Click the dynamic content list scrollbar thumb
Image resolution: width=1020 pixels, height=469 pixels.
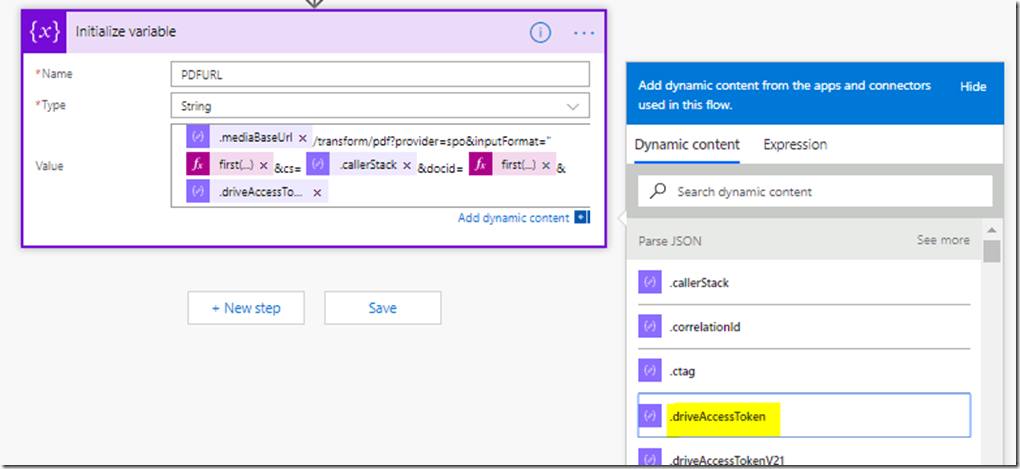click(x=991, y=251)
